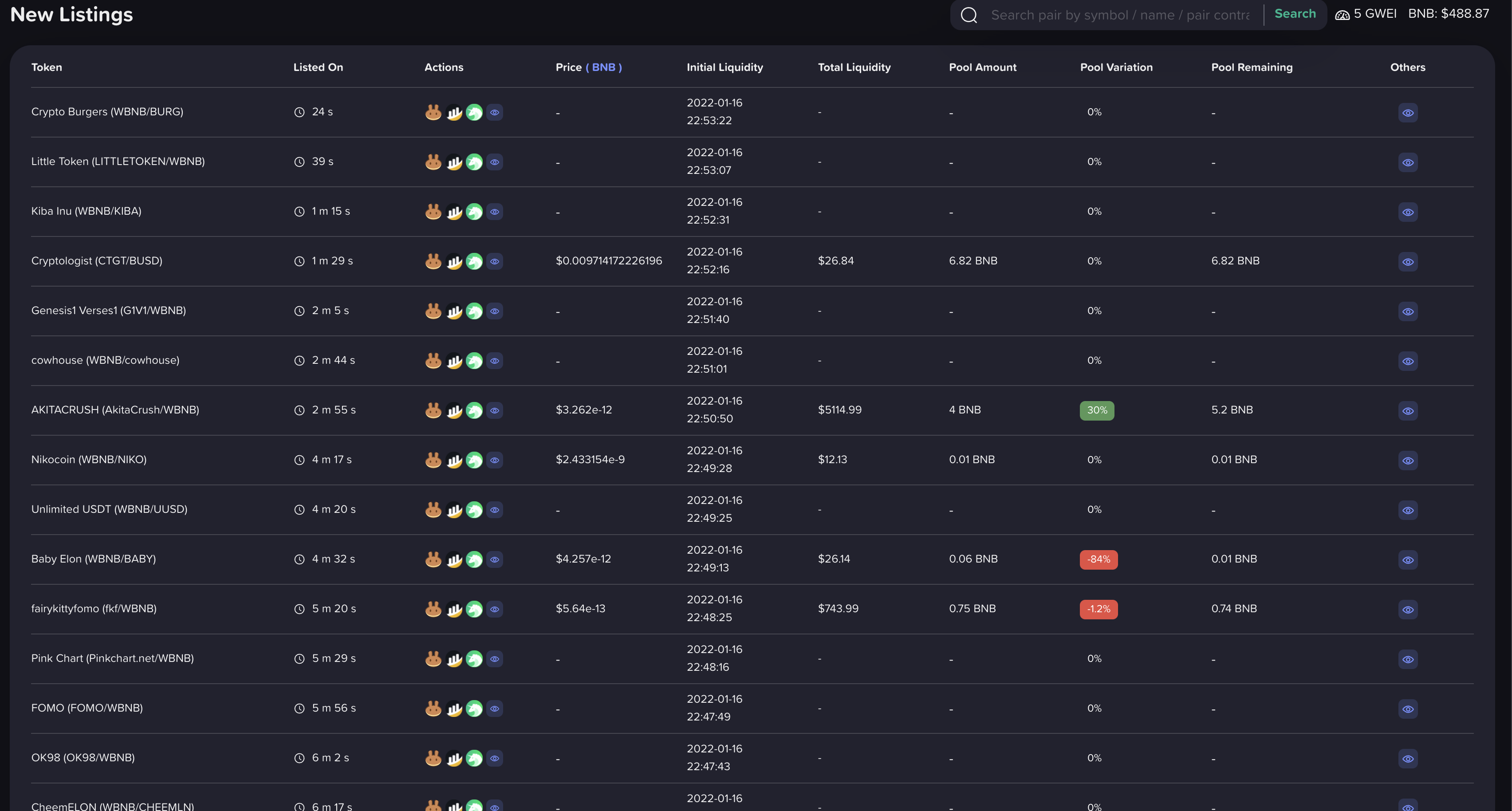
Task: Click Others column eye for cowhouse row
Action: pos(1408,361)
